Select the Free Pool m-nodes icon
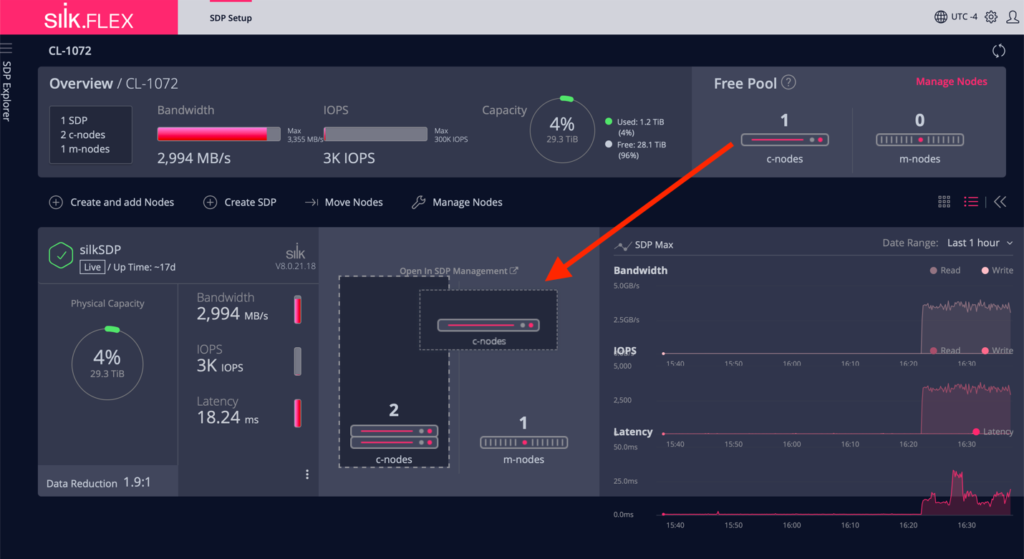This screenshot has height=559, width=1024. point(920,140)
